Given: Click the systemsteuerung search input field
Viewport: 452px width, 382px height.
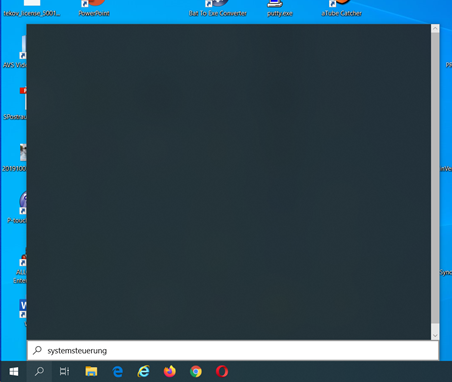Looking at the screenshot, I should pos(233,351).
